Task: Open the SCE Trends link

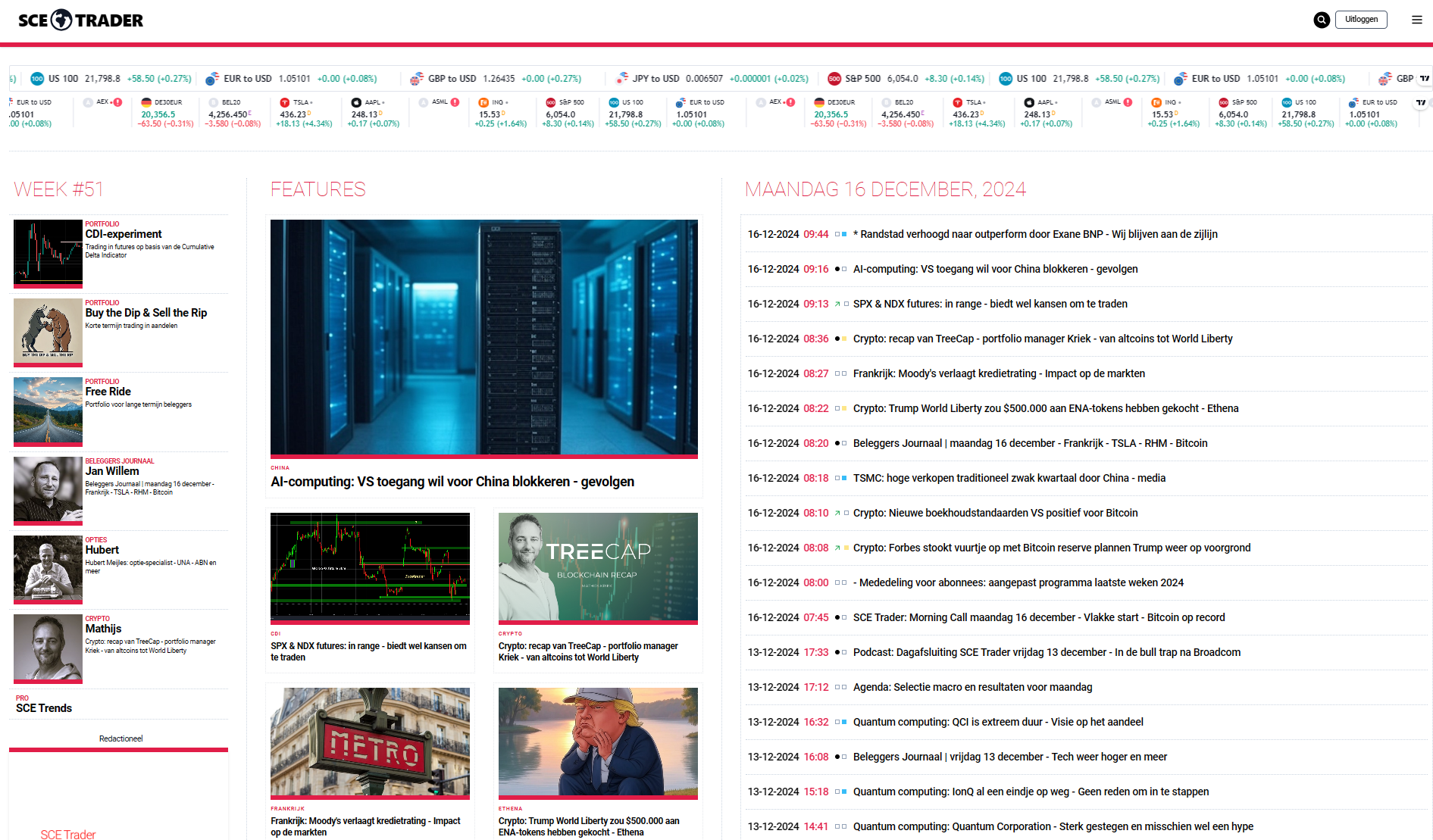Action: pyautogui.click(x=44, y=709)
